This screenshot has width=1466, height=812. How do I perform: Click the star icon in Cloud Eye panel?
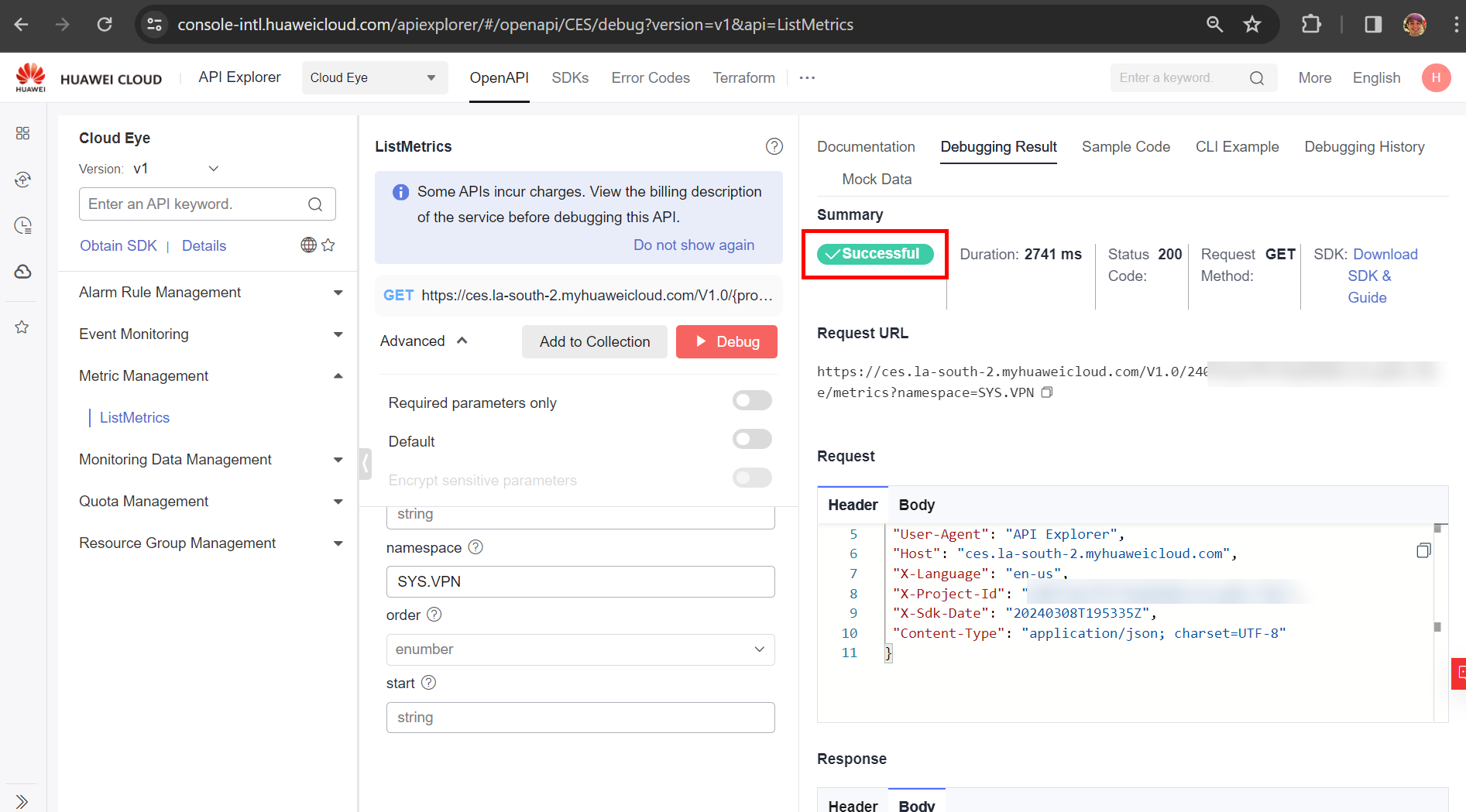(328, 245)
